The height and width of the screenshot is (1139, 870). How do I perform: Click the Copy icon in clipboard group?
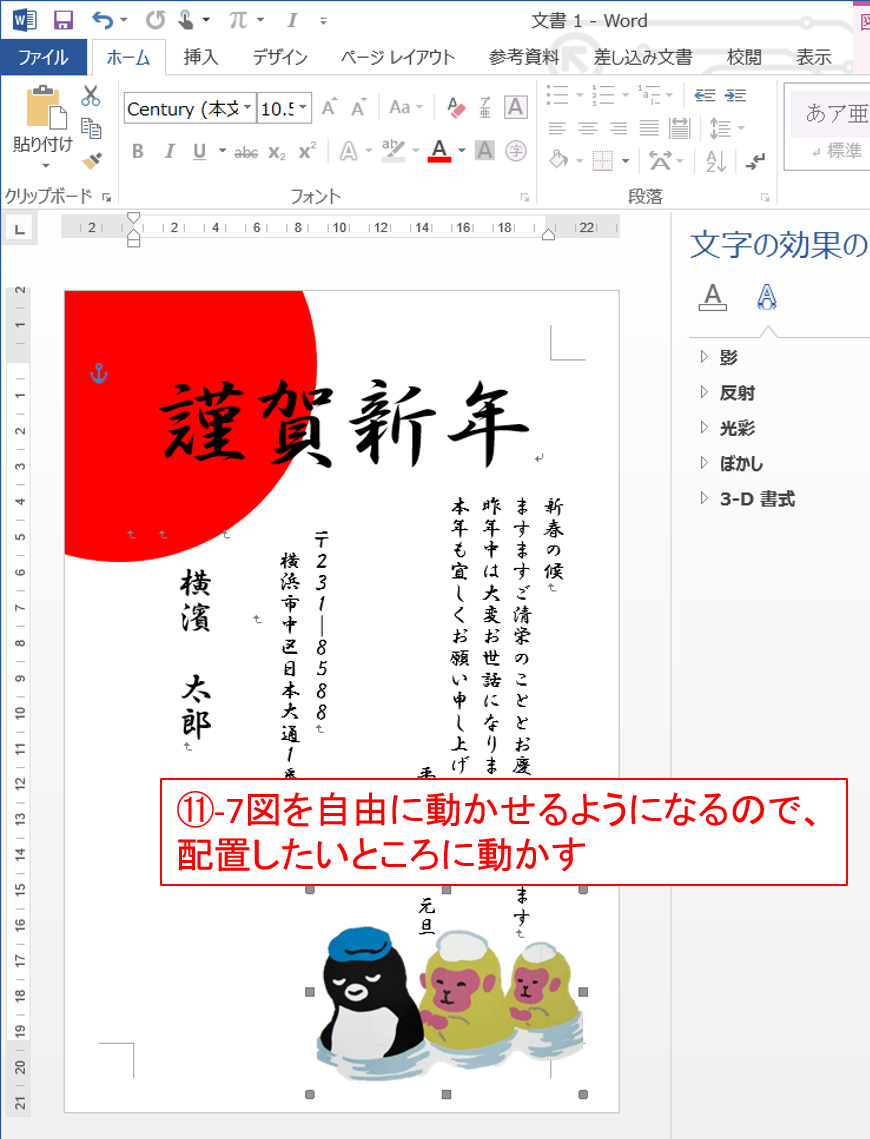(91, 129)
